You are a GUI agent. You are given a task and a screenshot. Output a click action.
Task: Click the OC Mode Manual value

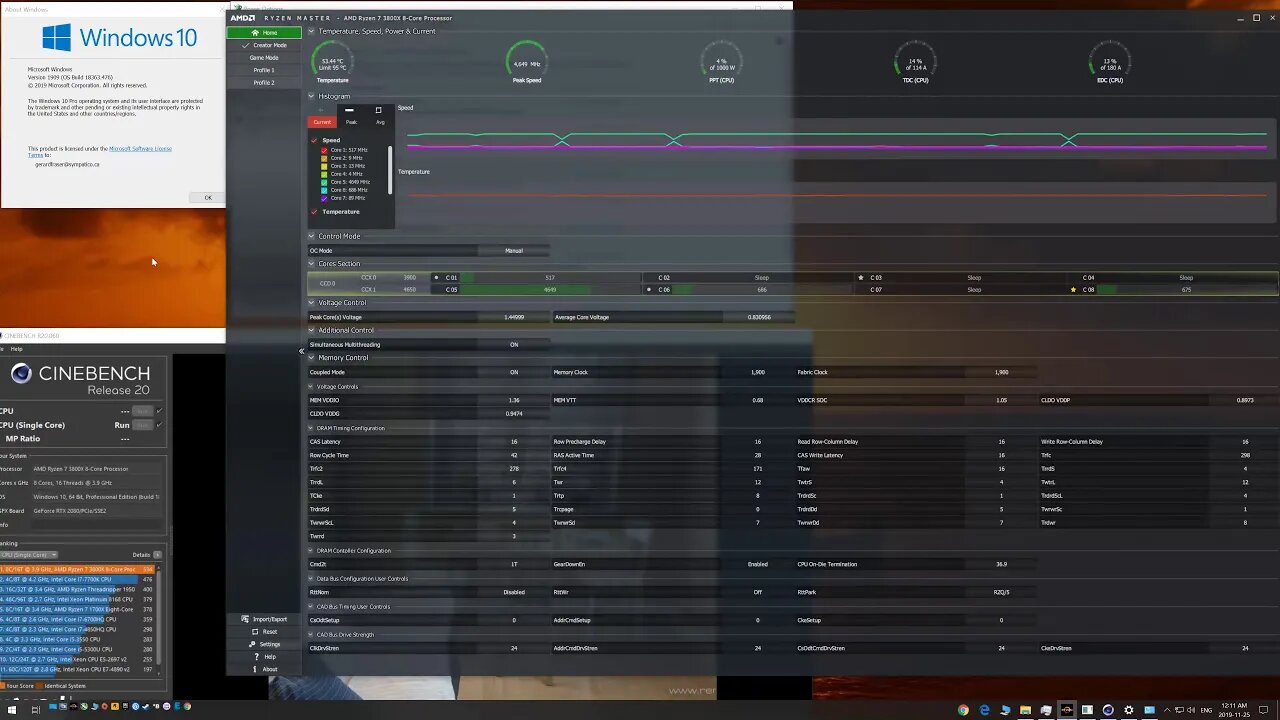tap(514, 250)
